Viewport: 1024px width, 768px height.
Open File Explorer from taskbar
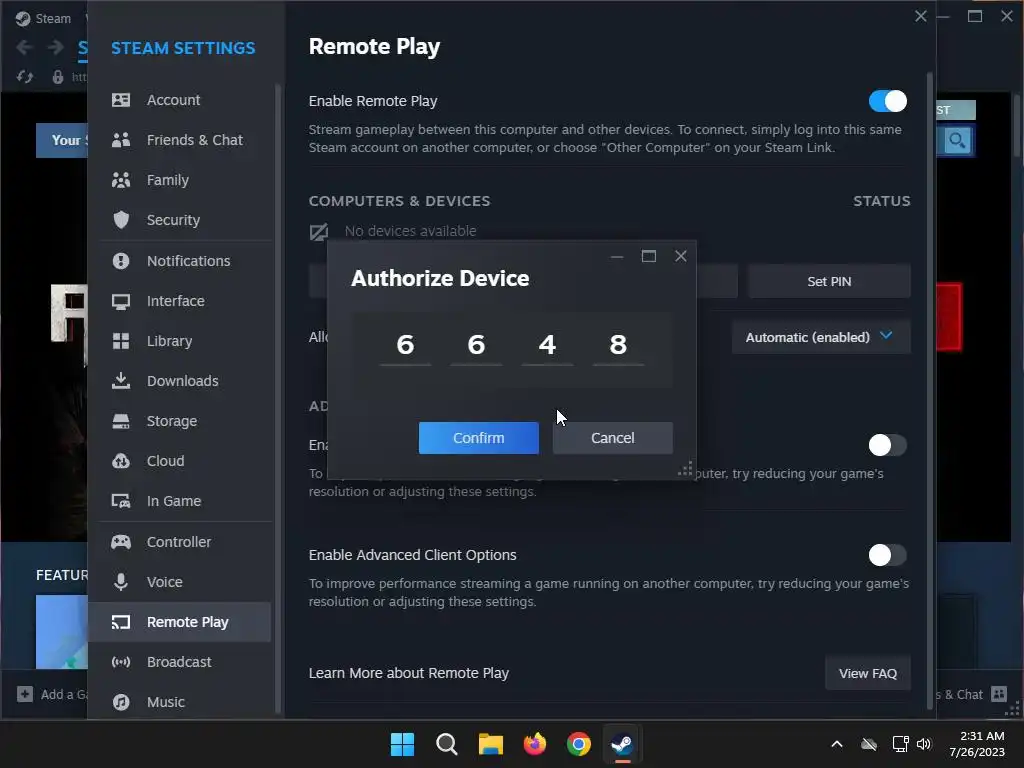click(490, 744)
